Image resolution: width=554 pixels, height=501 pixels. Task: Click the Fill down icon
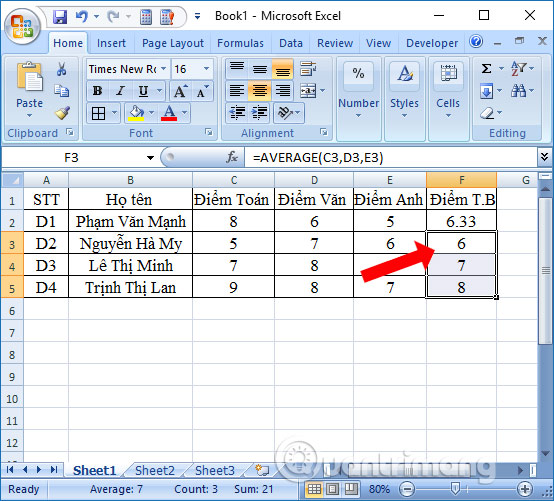(487, 91)
